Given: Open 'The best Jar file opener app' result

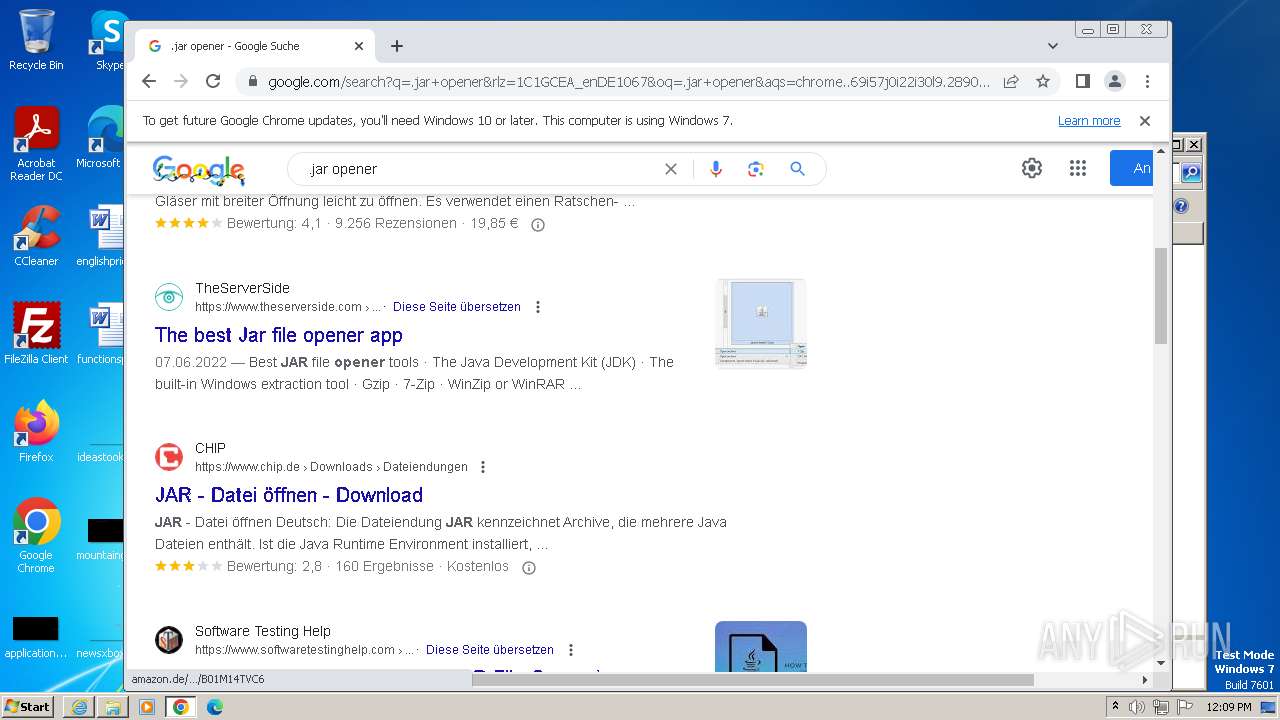Looking at the screenshot, I should pyautogui.click(x=279, y=335).
